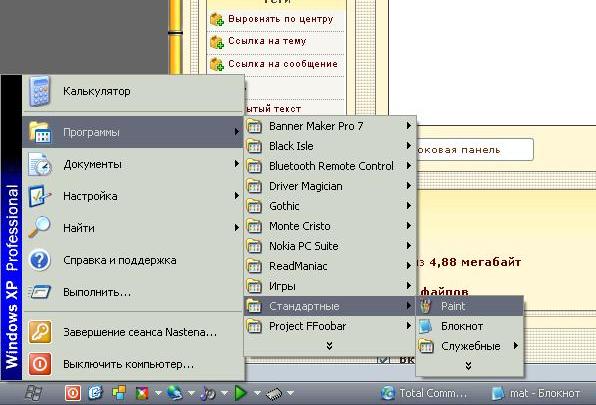Open the Игры program group
The height and width of the screenshot is (405, 596).
330,286
